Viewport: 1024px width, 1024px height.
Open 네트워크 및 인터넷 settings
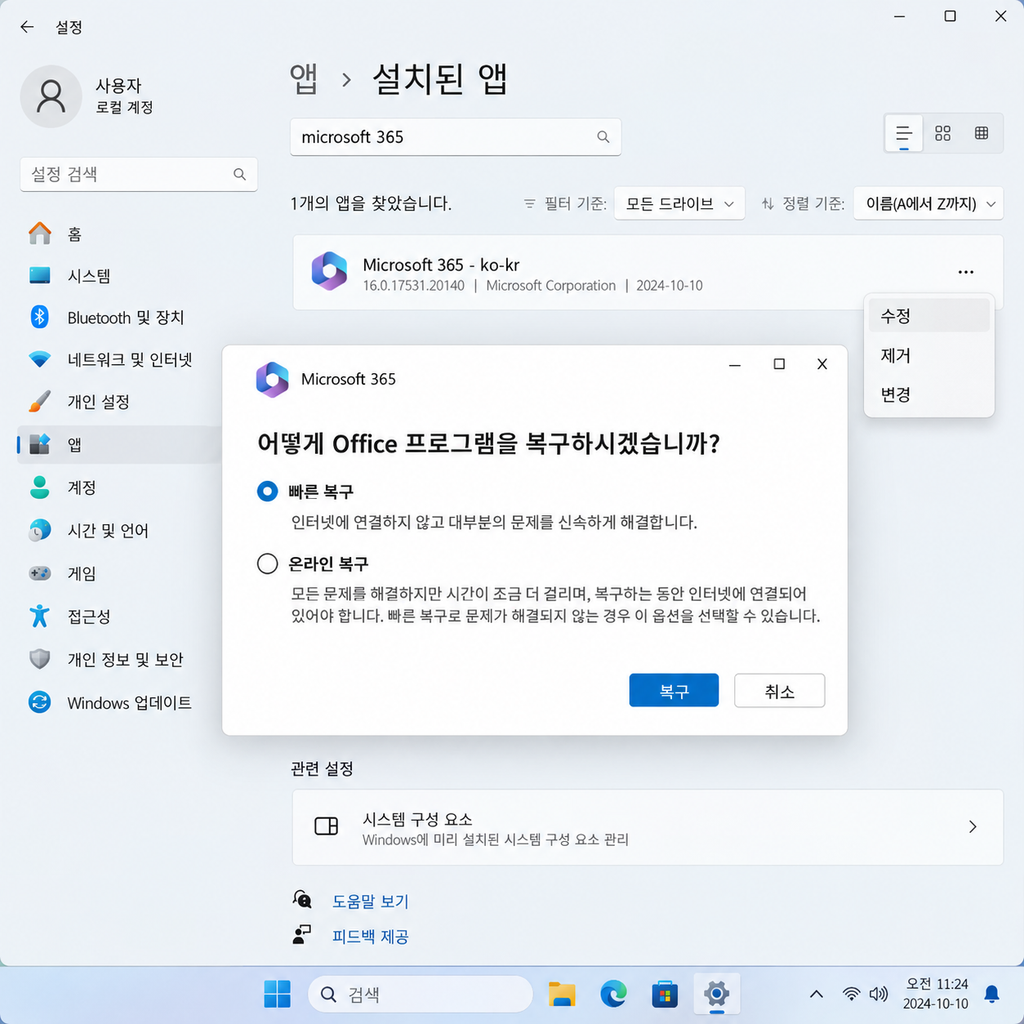(x=120, y=359)
